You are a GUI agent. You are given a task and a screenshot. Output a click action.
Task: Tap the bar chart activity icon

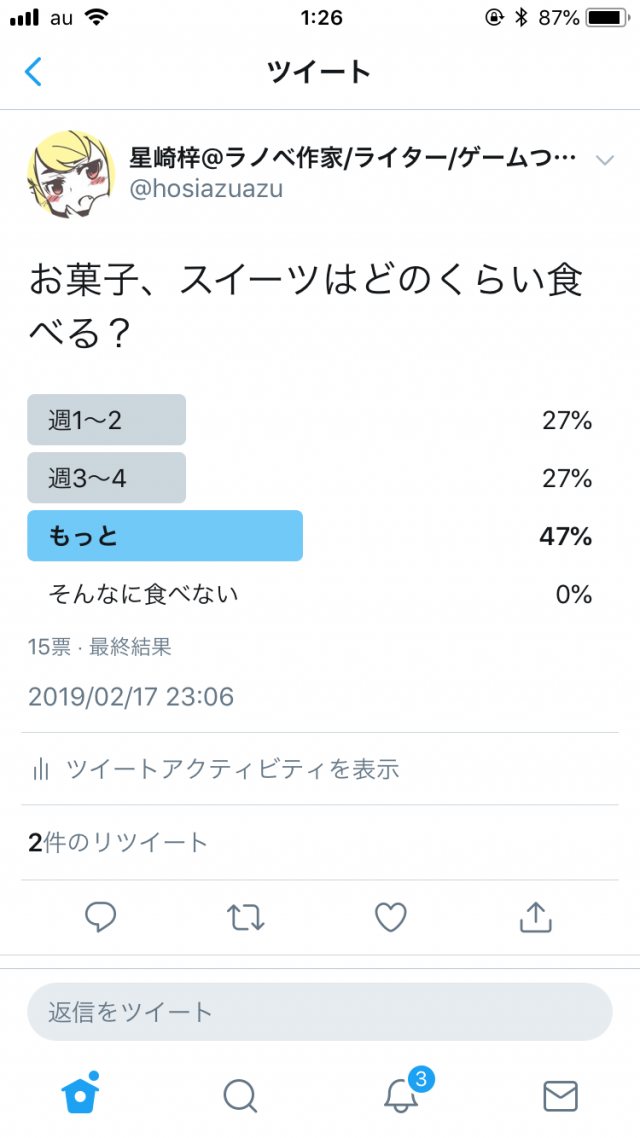tap(41, 769)
